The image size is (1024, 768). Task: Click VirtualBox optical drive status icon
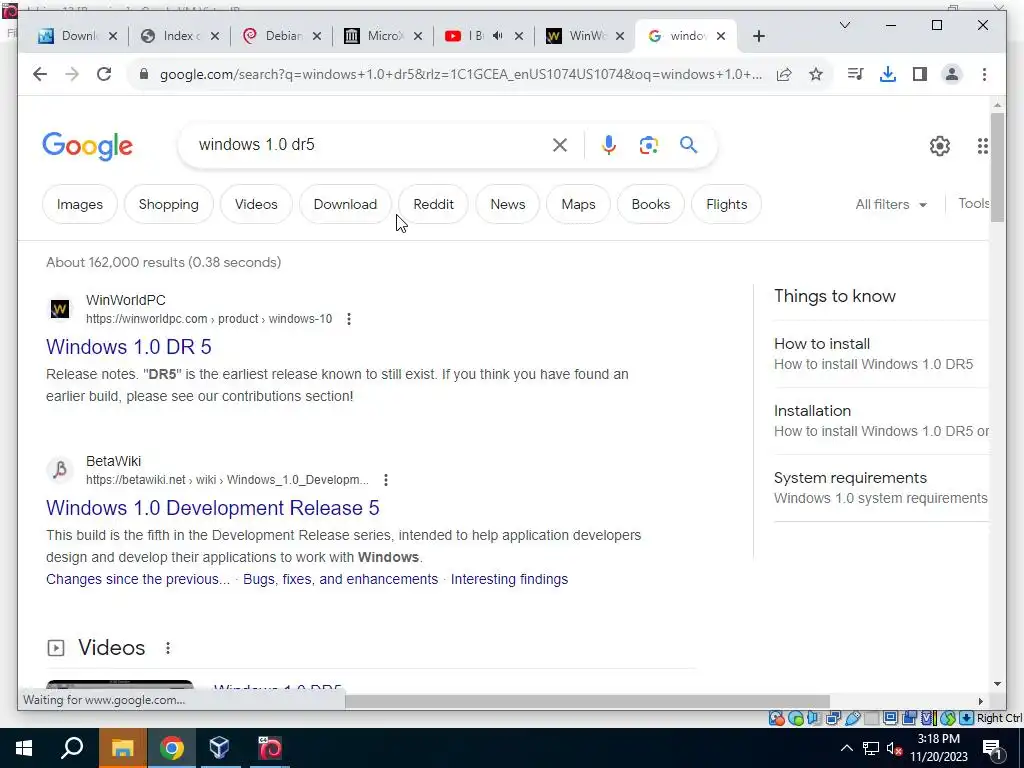coord(796,718)
